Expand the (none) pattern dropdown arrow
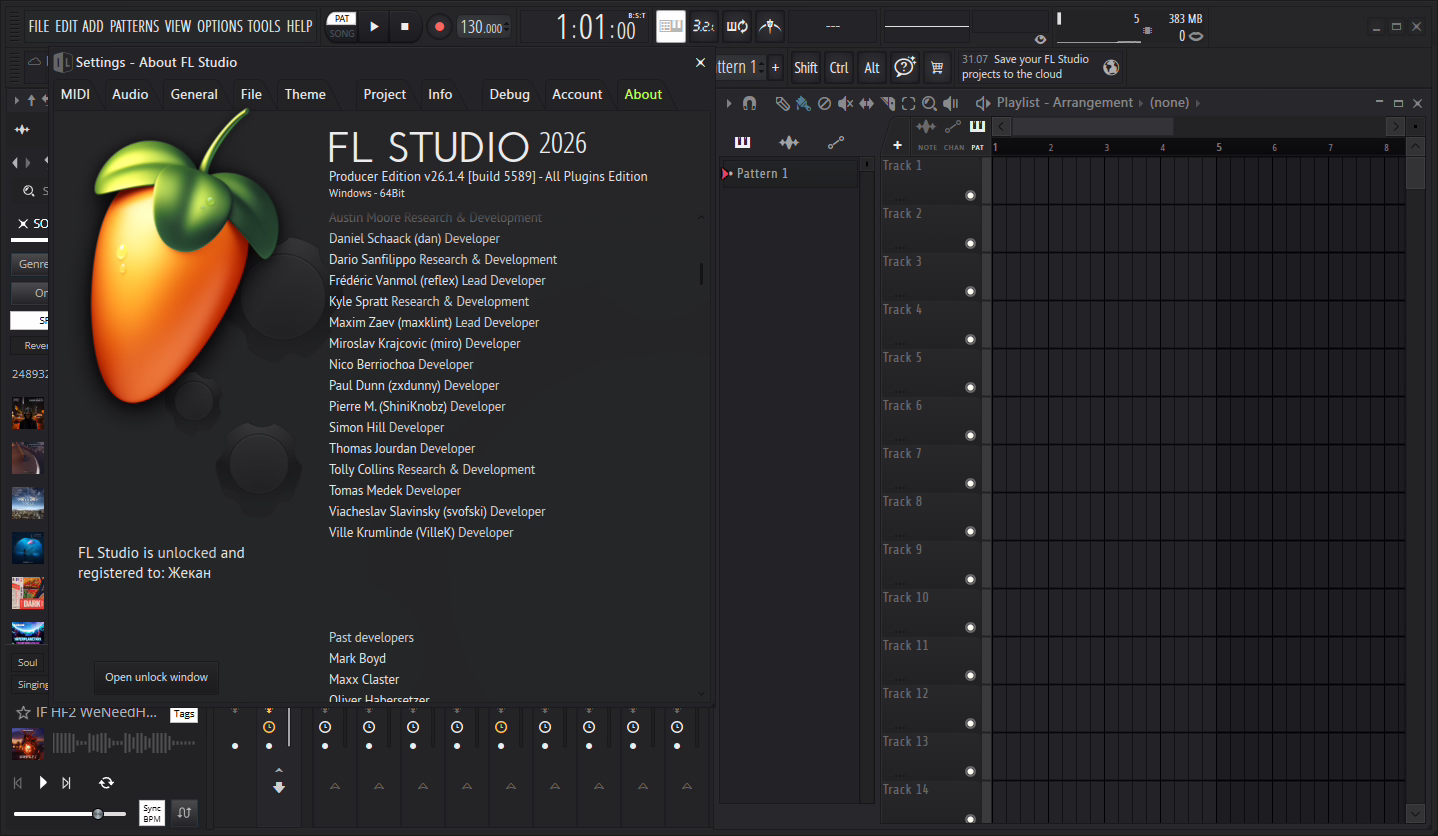The width and height of the screenshot is (1438, 836). 1198,103
